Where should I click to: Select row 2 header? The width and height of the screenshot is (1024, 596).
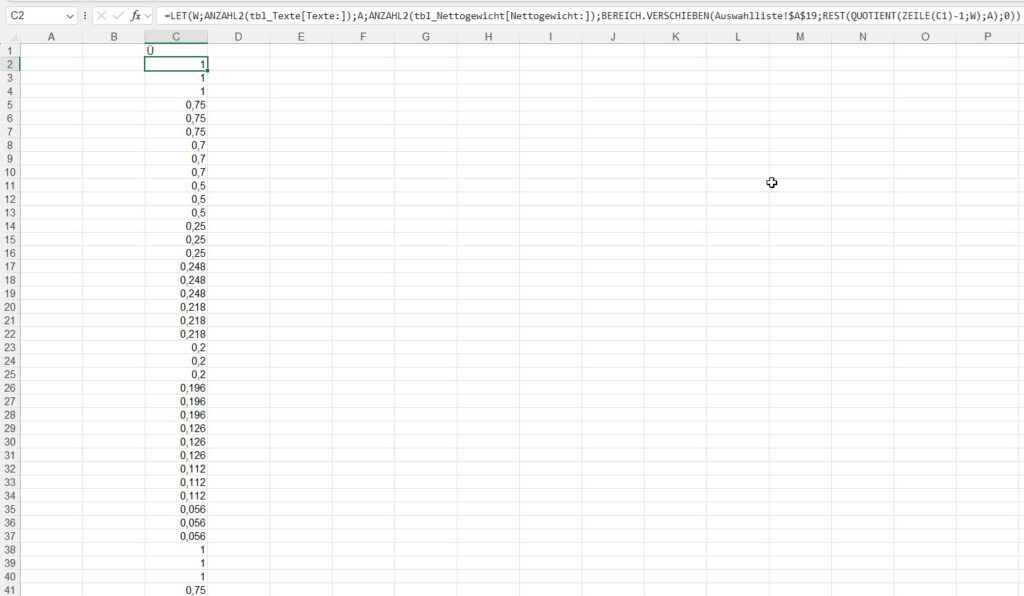10,64
